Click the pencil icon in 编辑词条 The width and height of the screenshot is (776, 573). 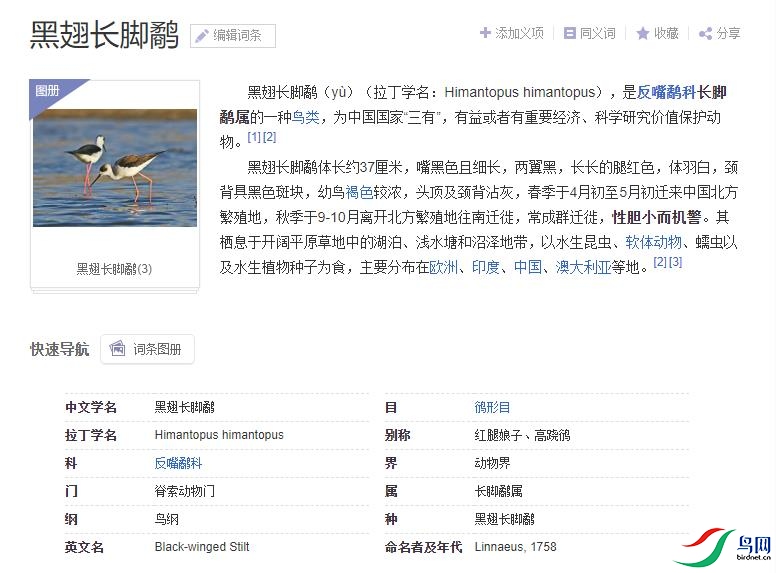point(201,36)
